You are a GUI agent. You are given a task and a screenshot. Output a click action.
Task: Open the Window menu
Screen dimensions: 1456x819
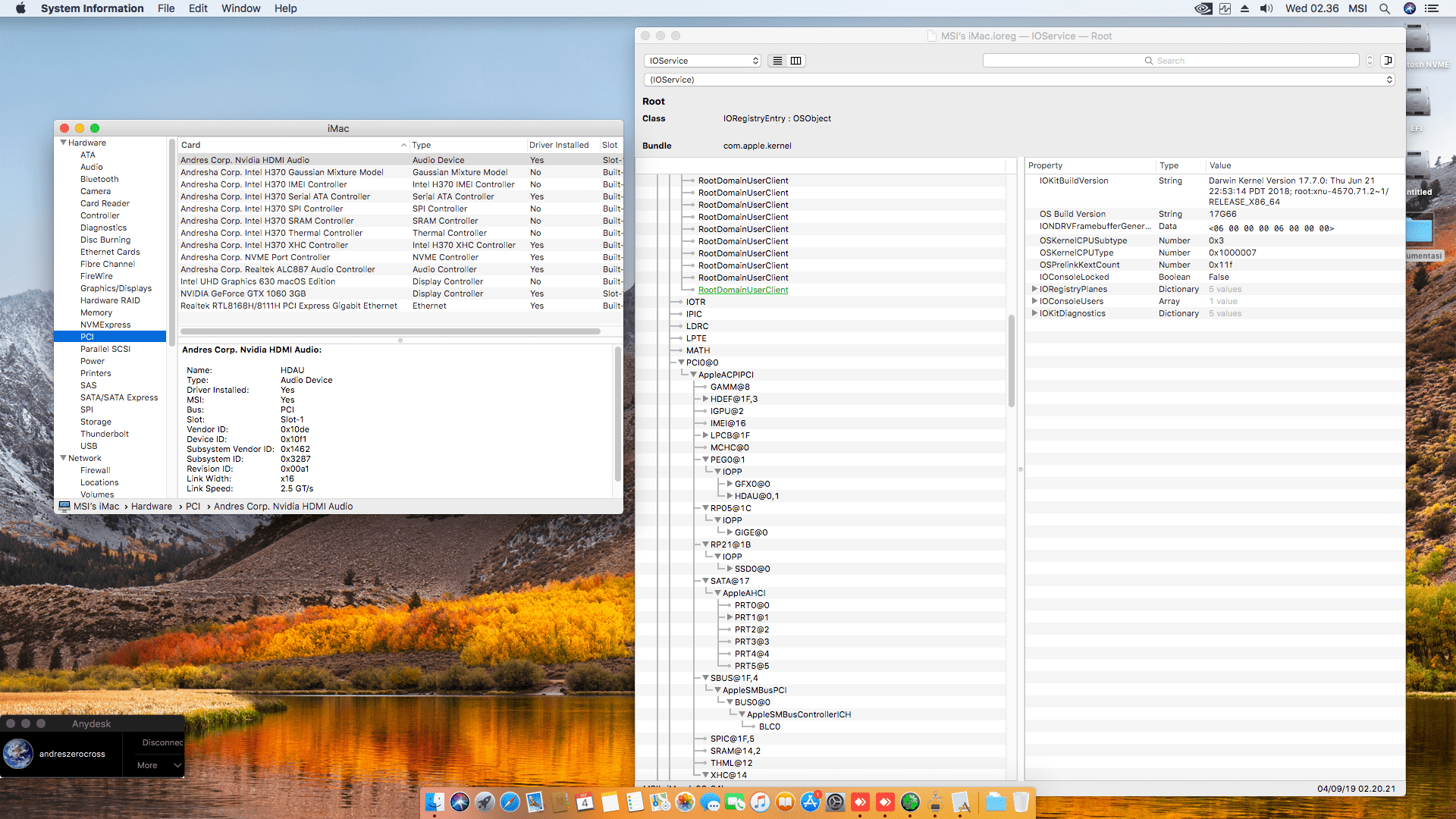[x=240, y=8]
